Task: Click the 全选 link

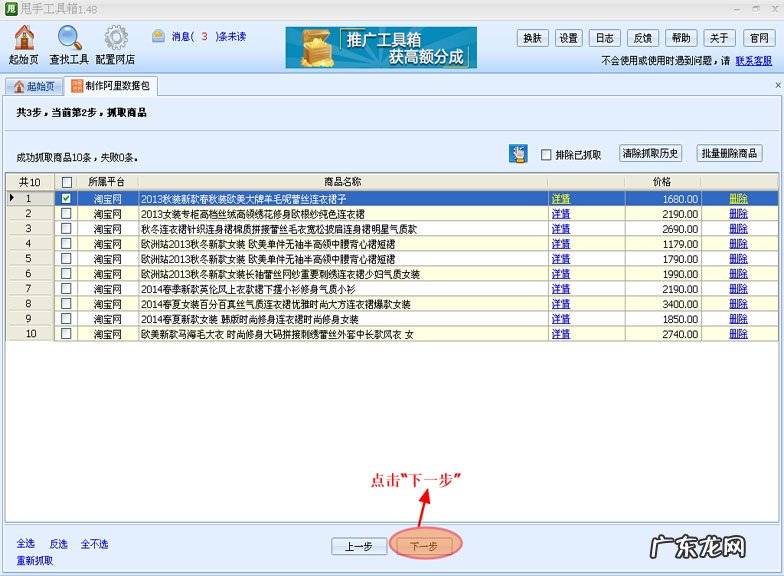Action: click(26, 544)
